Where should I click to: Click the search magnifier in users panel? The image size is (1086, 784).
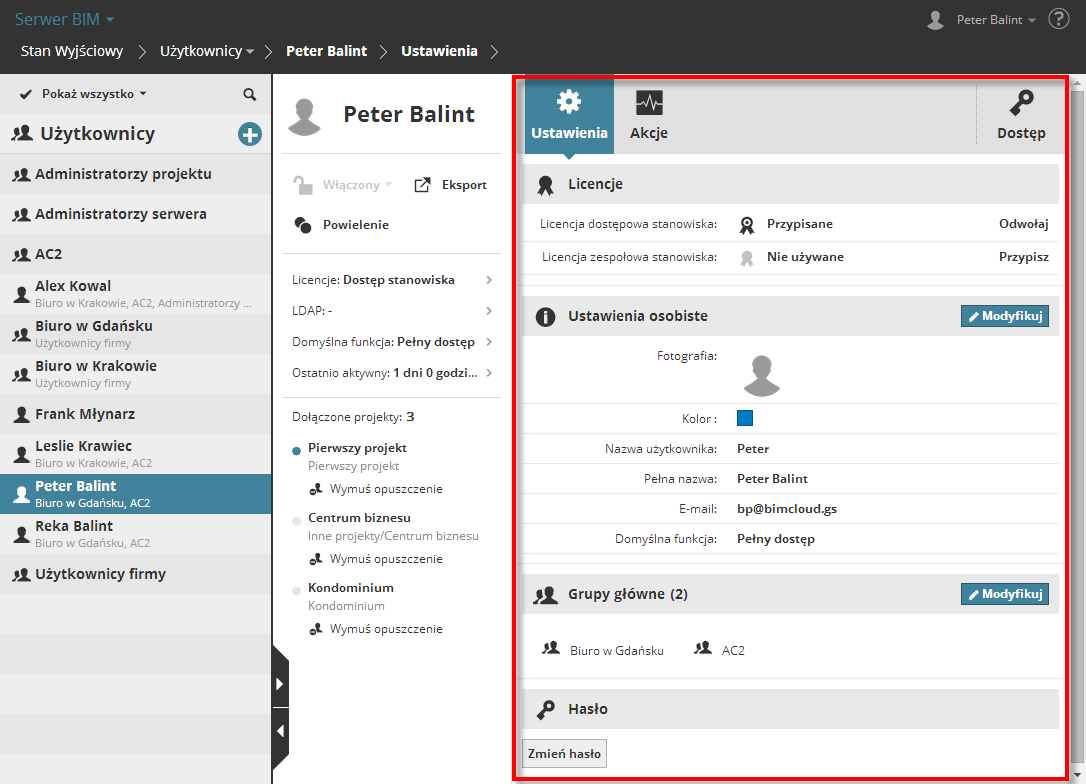249,94
